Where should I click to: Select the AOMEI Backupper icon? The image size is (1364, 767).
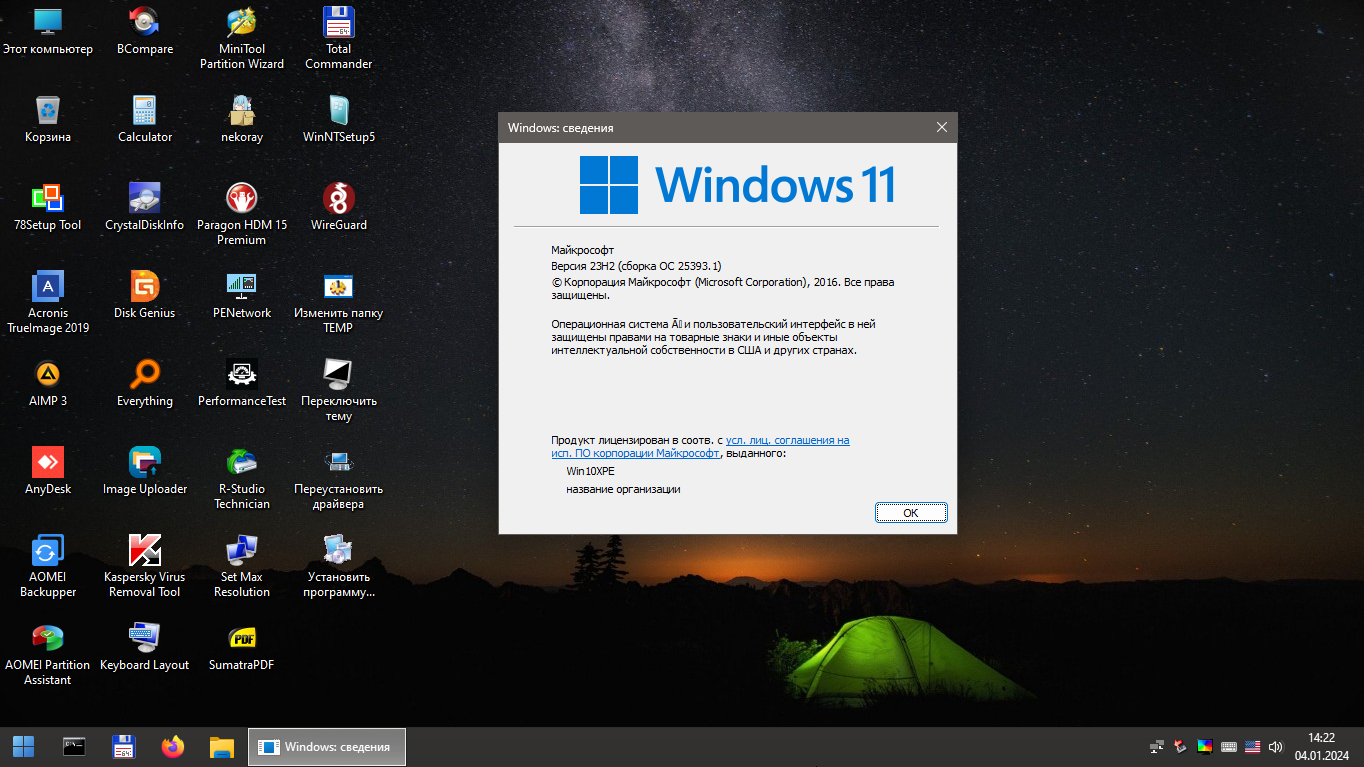point(47,567)
